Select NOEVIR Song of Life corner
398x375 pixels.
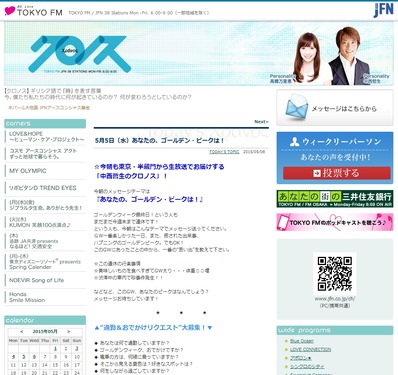click(x=36, y=280)
